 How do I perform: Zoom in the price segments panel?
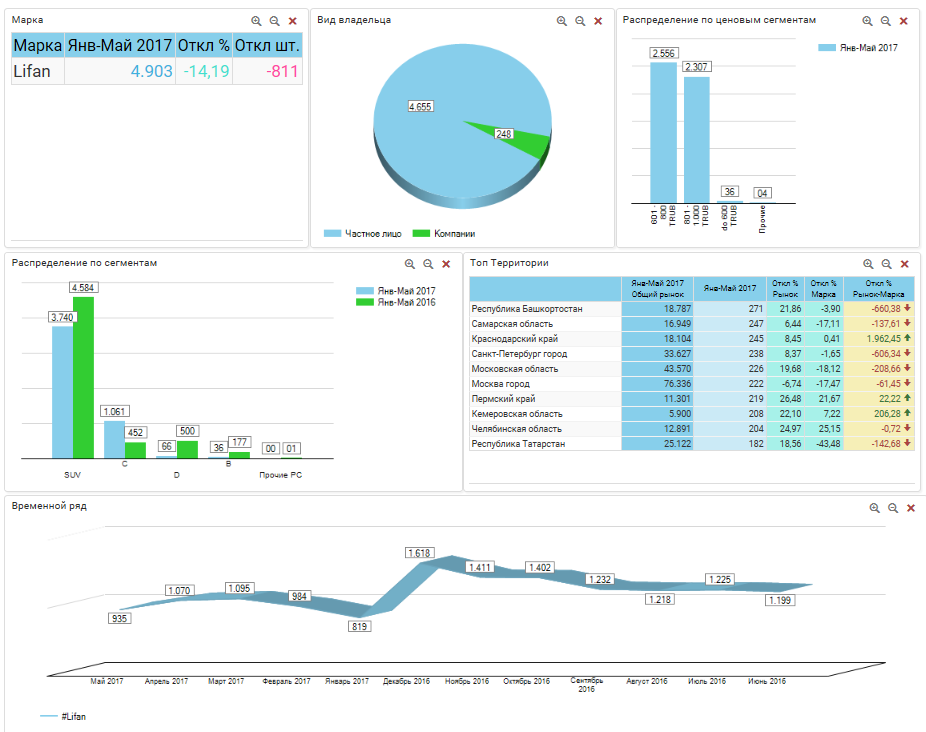(867, 21)
